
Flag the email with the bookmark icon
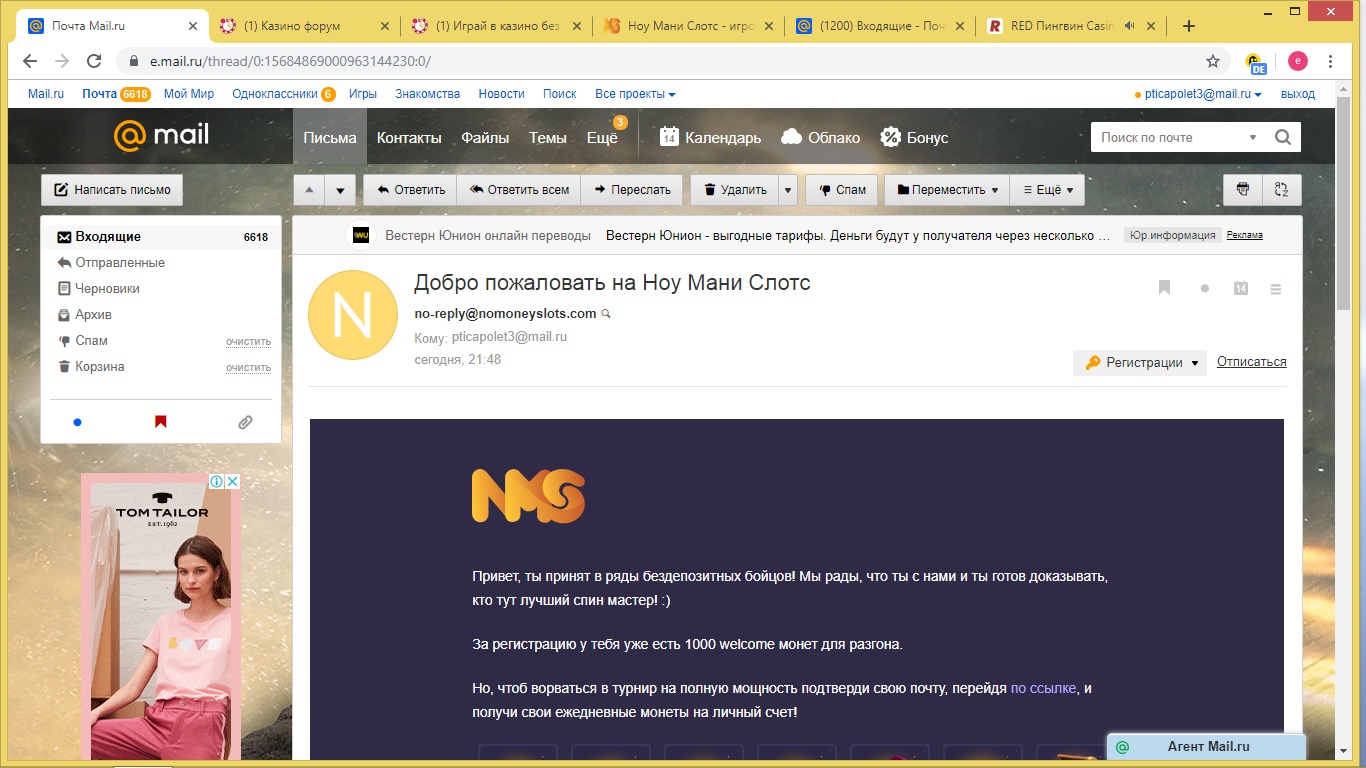(1164, 288)
